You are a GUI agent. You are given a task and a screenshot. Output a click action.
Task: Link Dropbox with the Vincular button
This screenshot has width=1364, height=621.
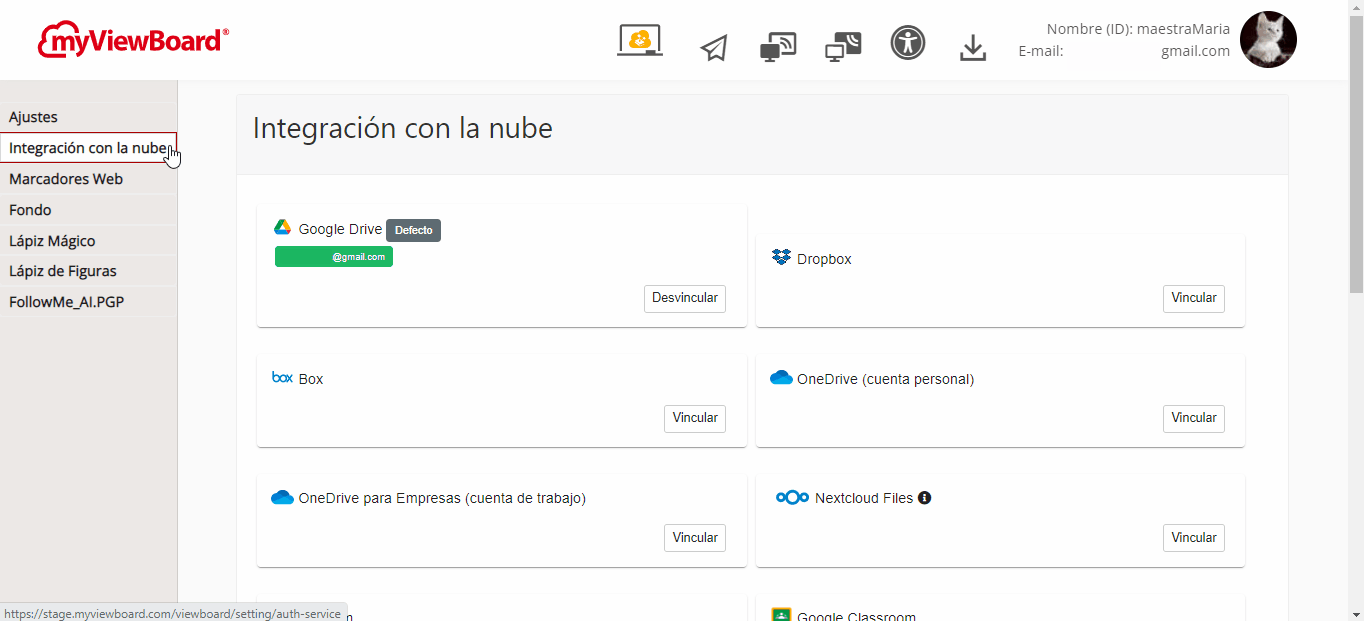click(x=1194, y=298)
